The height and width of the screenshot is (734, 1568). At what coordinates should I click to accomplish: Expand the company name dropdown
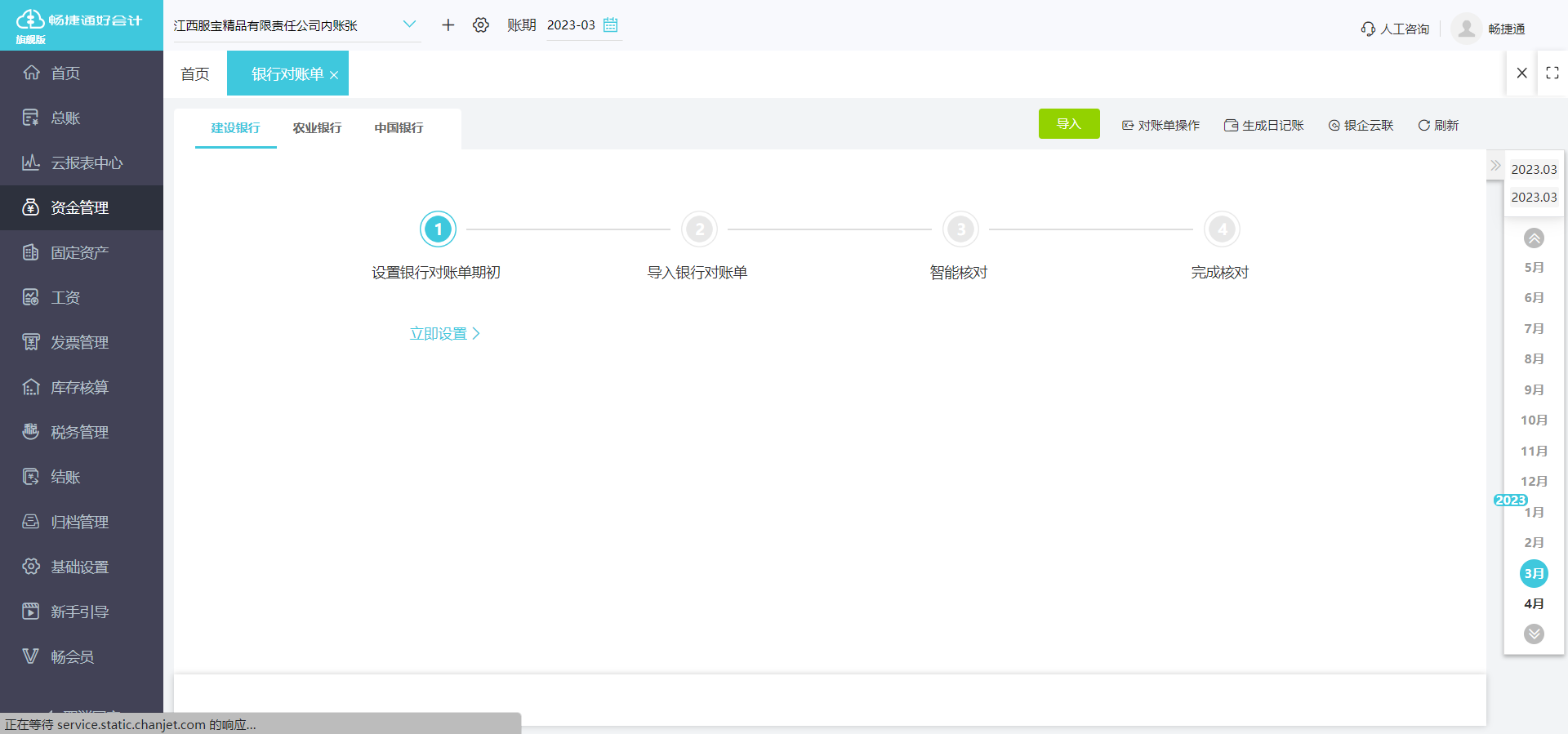410,24
